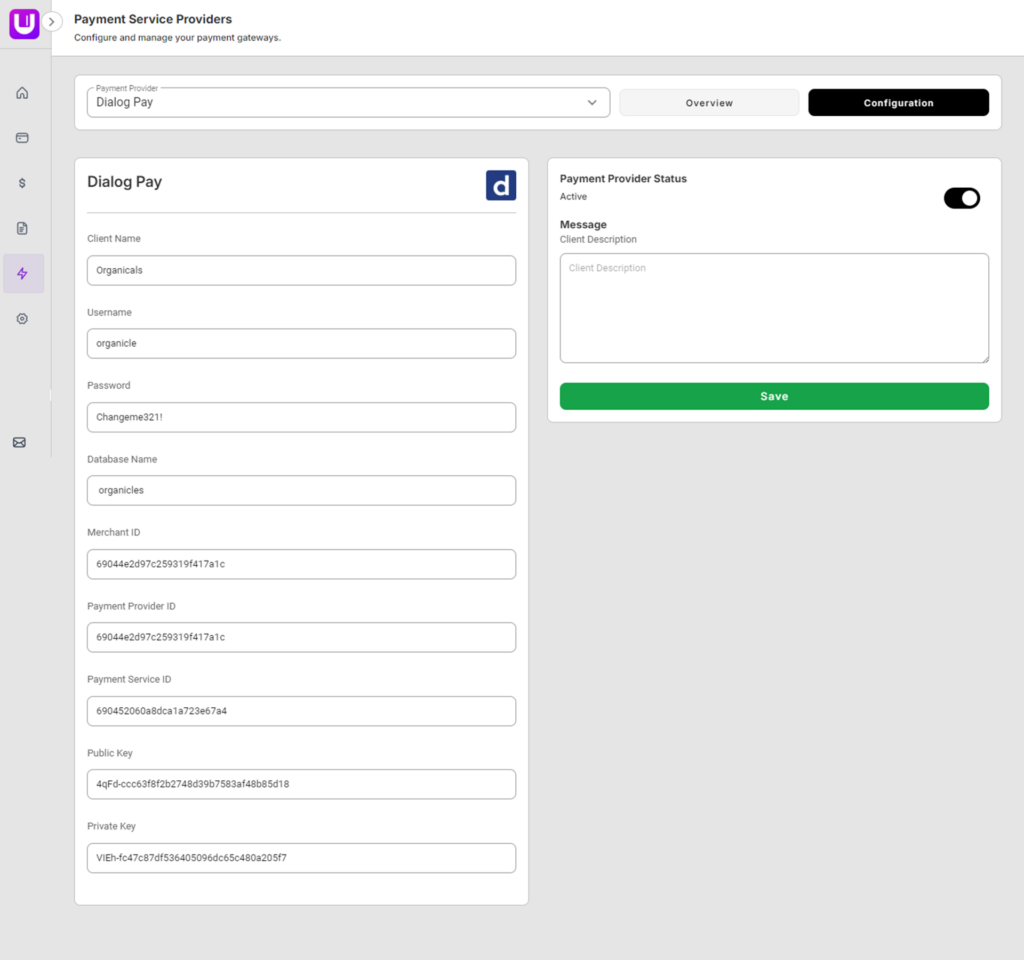The width and height of the screenshot is (1024, 960).
Task: Focus the Password field
Action: tap(301, 417)
